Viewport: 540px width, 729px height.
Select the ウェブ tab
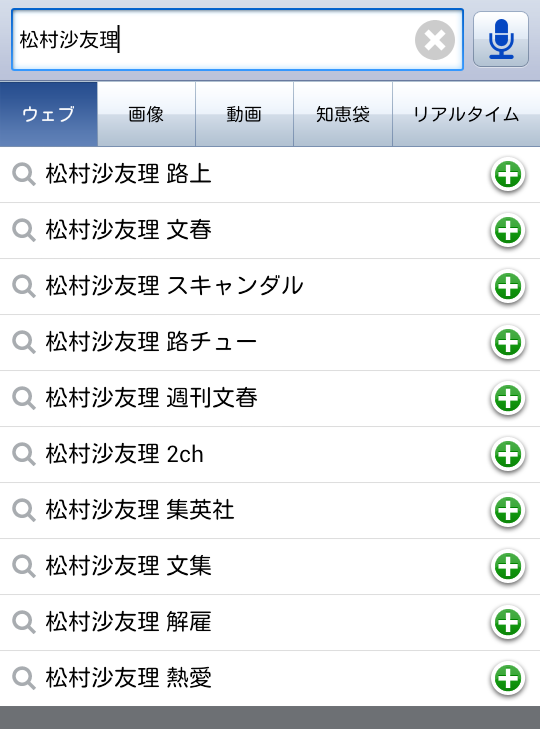pos(49,114)
